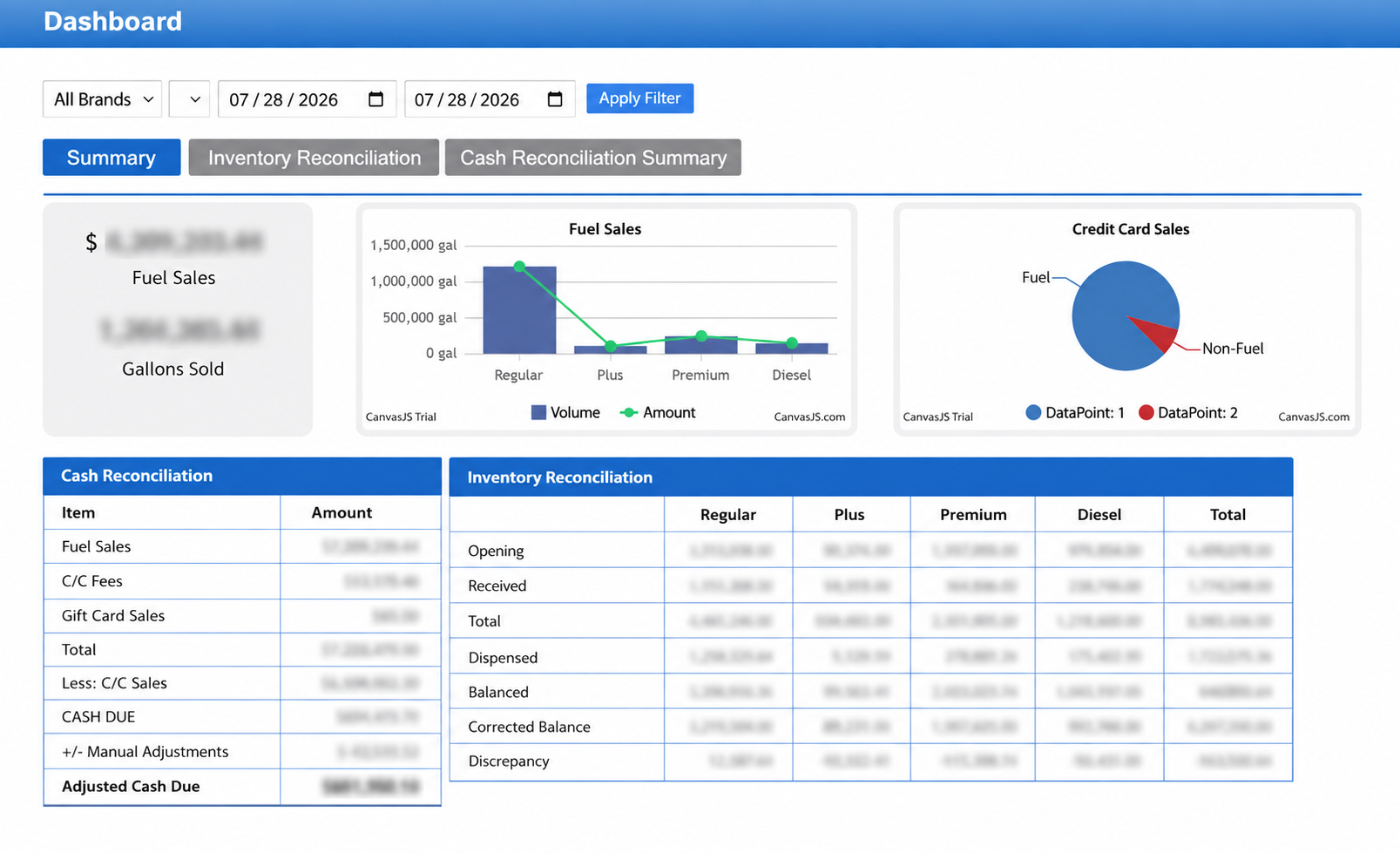1400x853 pixels.
Task: Open the start date calendar picker icon
Action: click(x=375, y=99)
